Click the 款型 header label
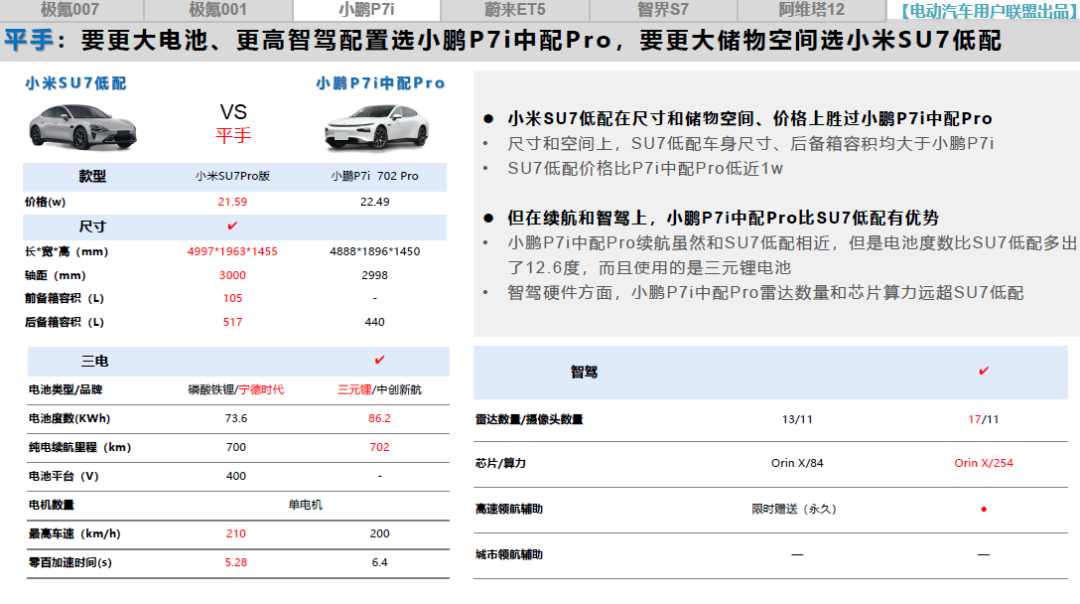 (92, 176)
